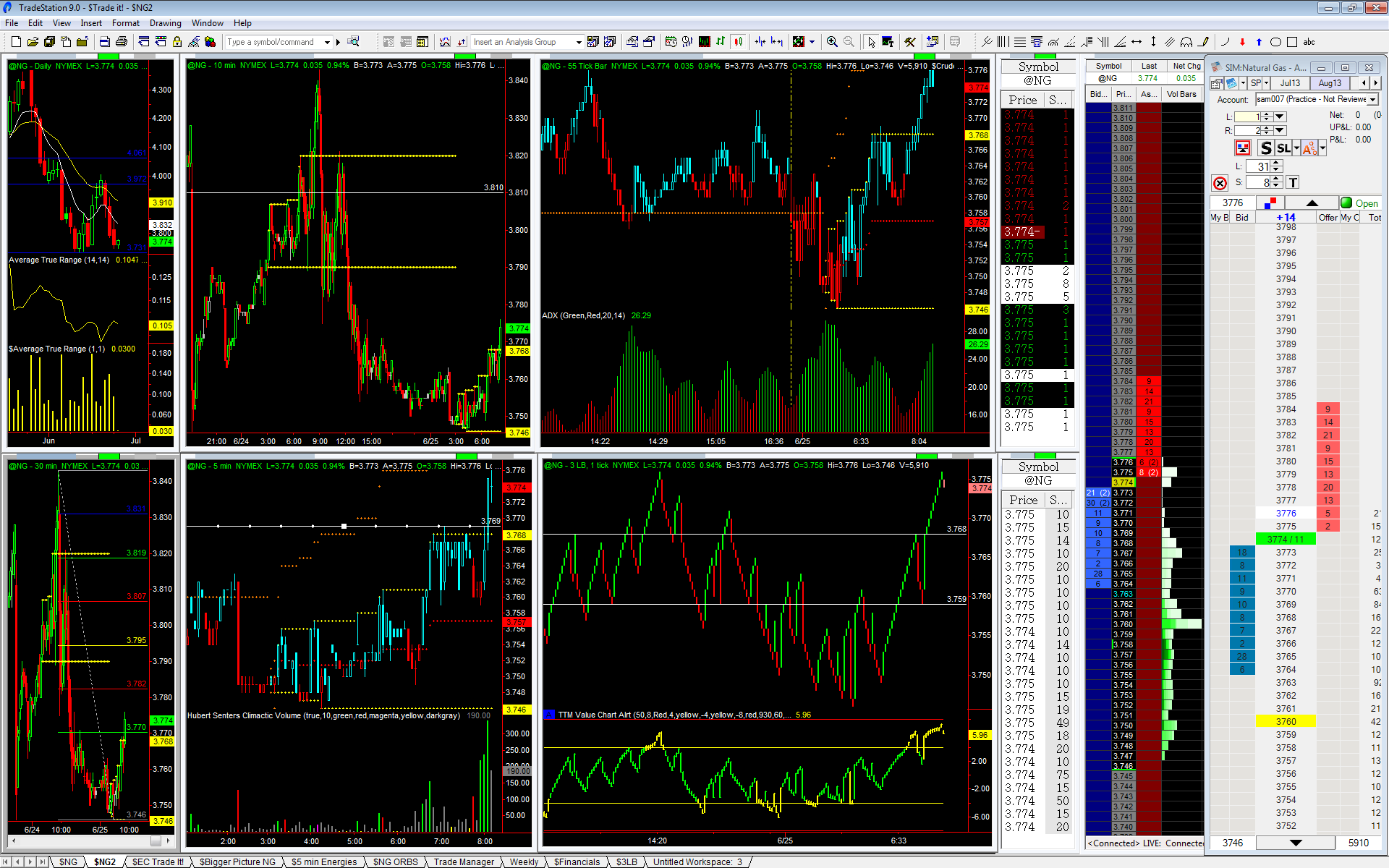The image size is (1389, 868).
Task: Click the bar spacing expand icon
Action: (777, 42)
